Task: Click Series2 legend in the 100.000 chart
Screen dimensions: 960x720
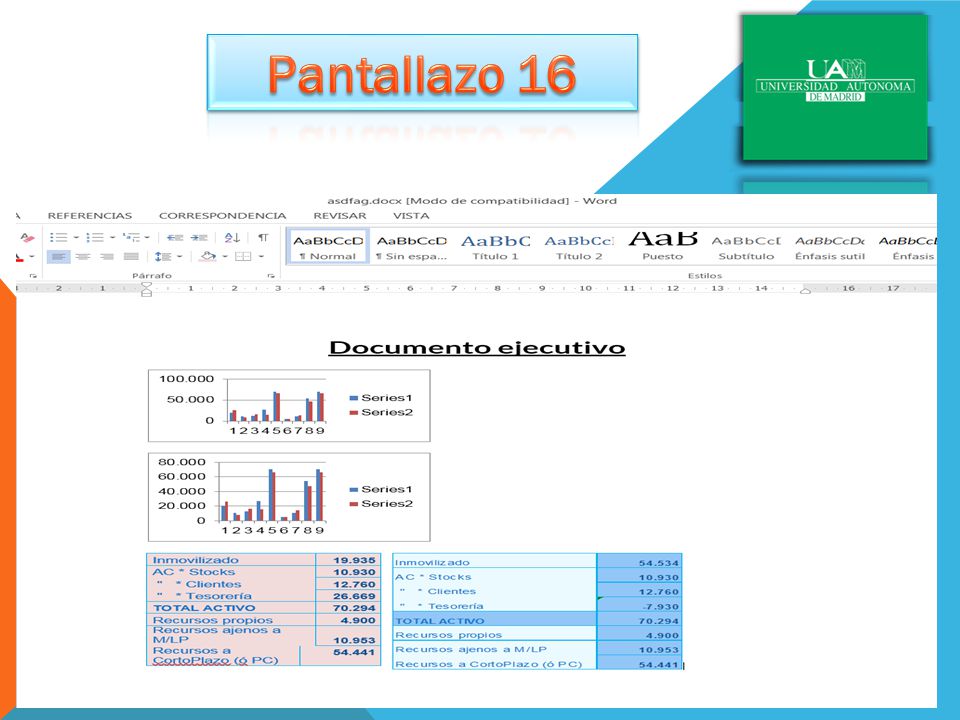Action: [x=381, y=413]
